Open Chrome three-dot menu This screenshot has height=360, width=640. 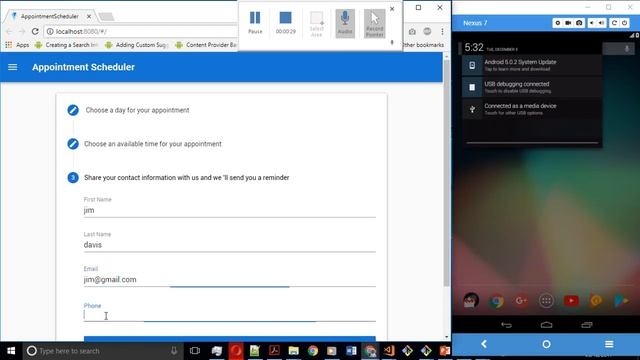pos(442,31)
